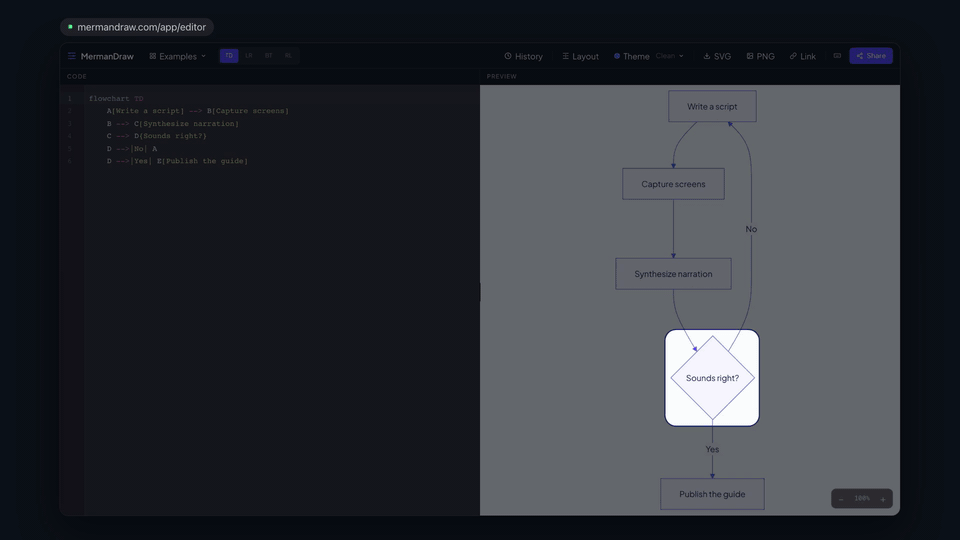Click code line 'B --> C[Synthesize narration]'
Viewport: 960px width, 540px height.
173,124
